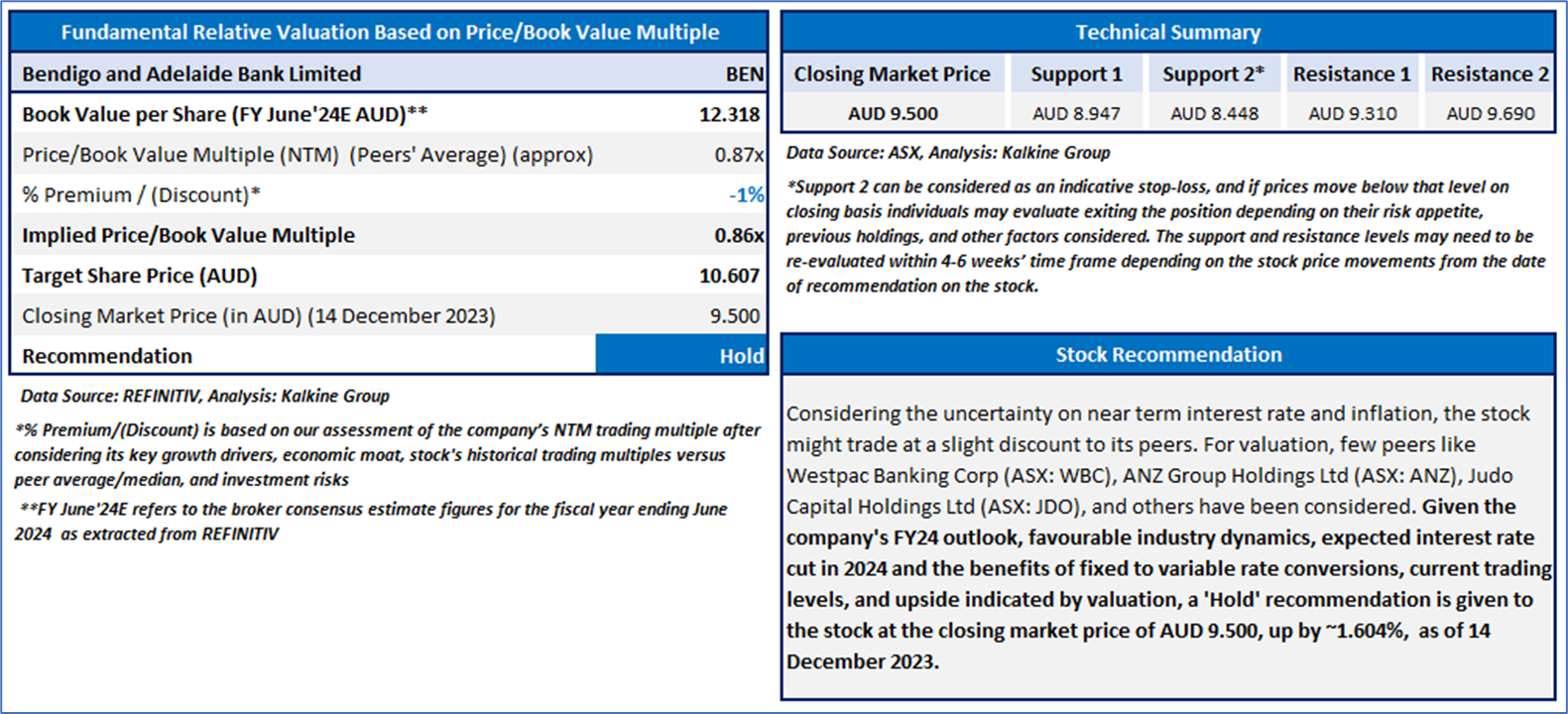Click the Support 2* column header
Screen dimensions: 1568x714
click(1213, 74)
